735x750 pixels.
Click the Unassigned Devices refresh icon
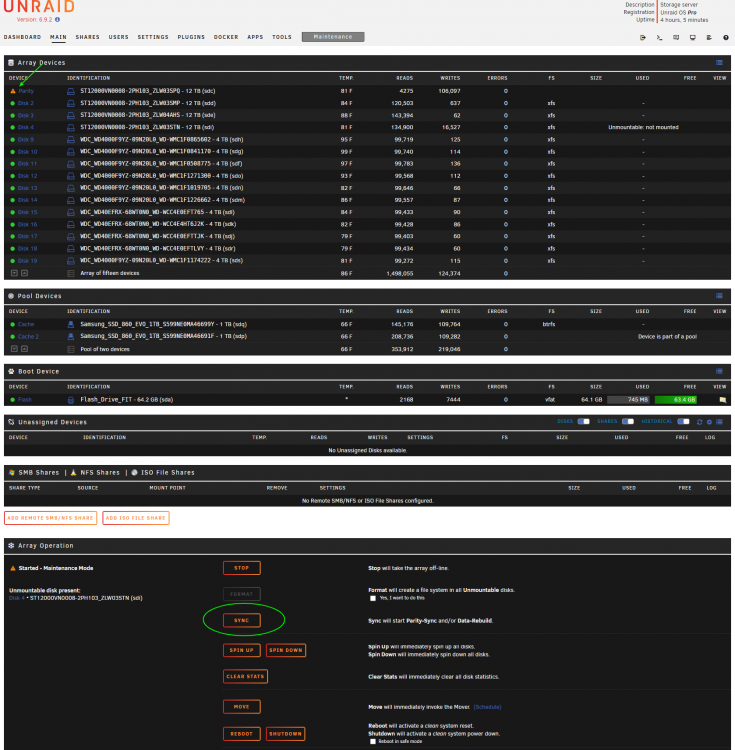[x=700, y=422]
